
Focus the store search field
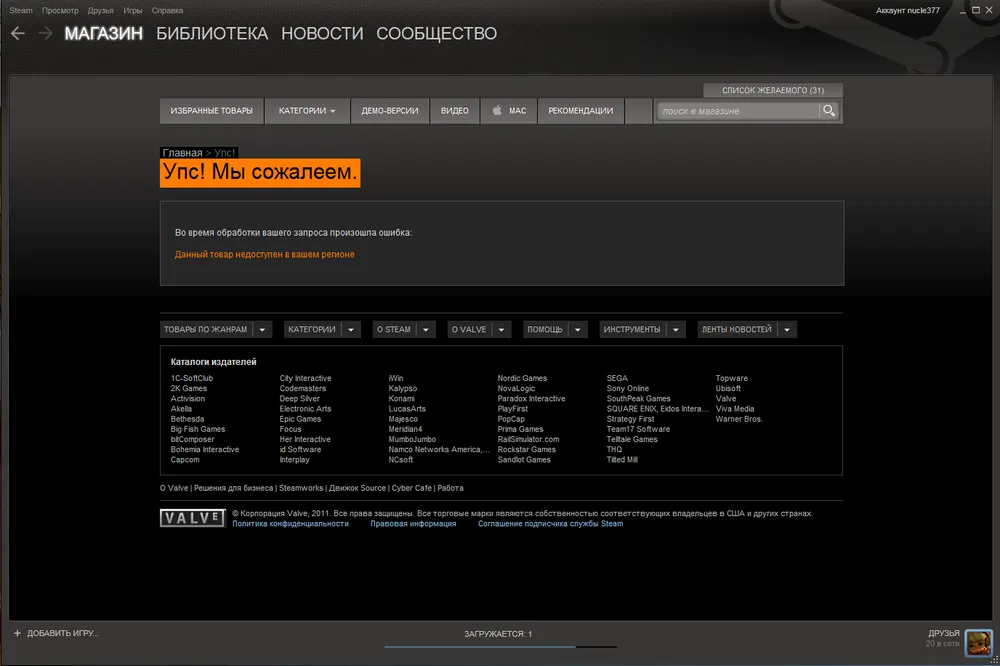(738, 111)
